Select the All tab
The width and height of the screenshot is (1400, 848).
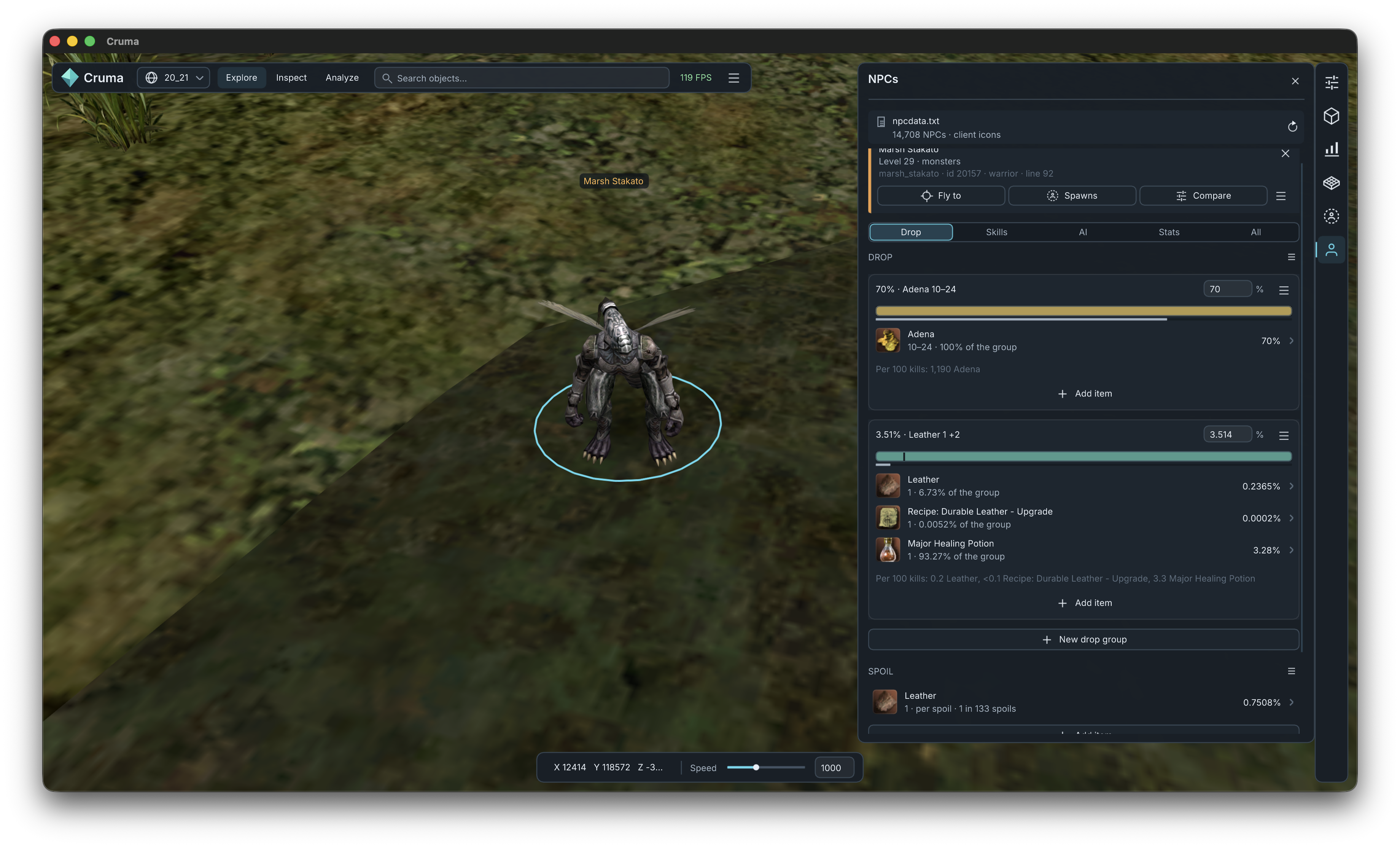[x=1256, y=232]
